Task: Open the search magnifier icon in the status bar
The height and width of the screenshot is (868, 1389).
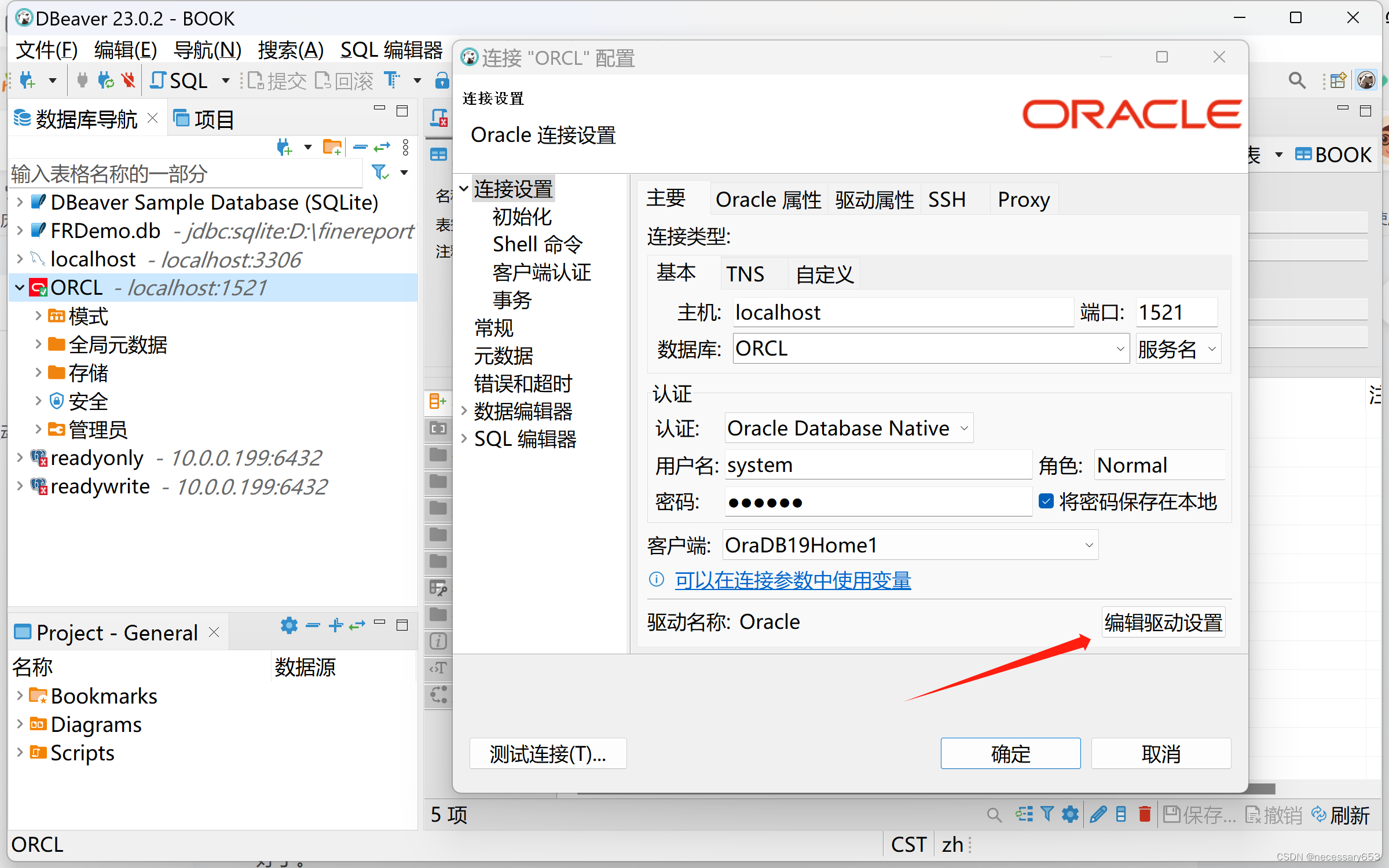Action: coord(994,815)
